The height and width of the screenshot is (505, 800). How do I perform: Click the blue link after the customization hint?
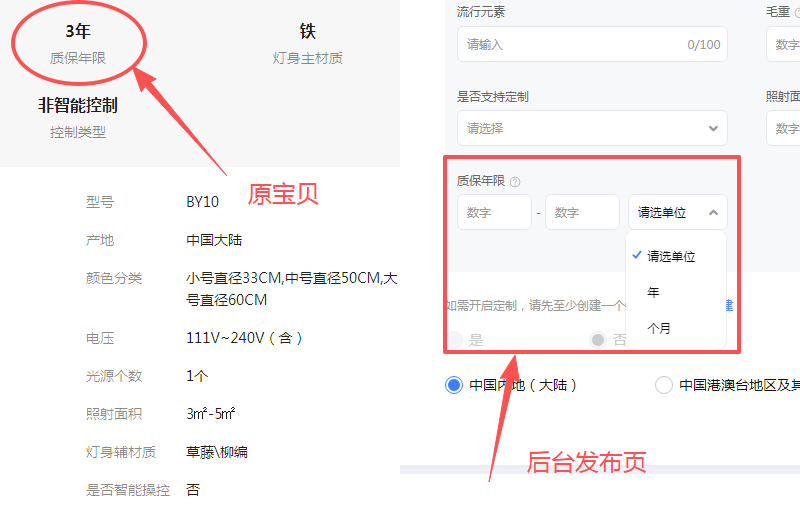click(729, 305)
